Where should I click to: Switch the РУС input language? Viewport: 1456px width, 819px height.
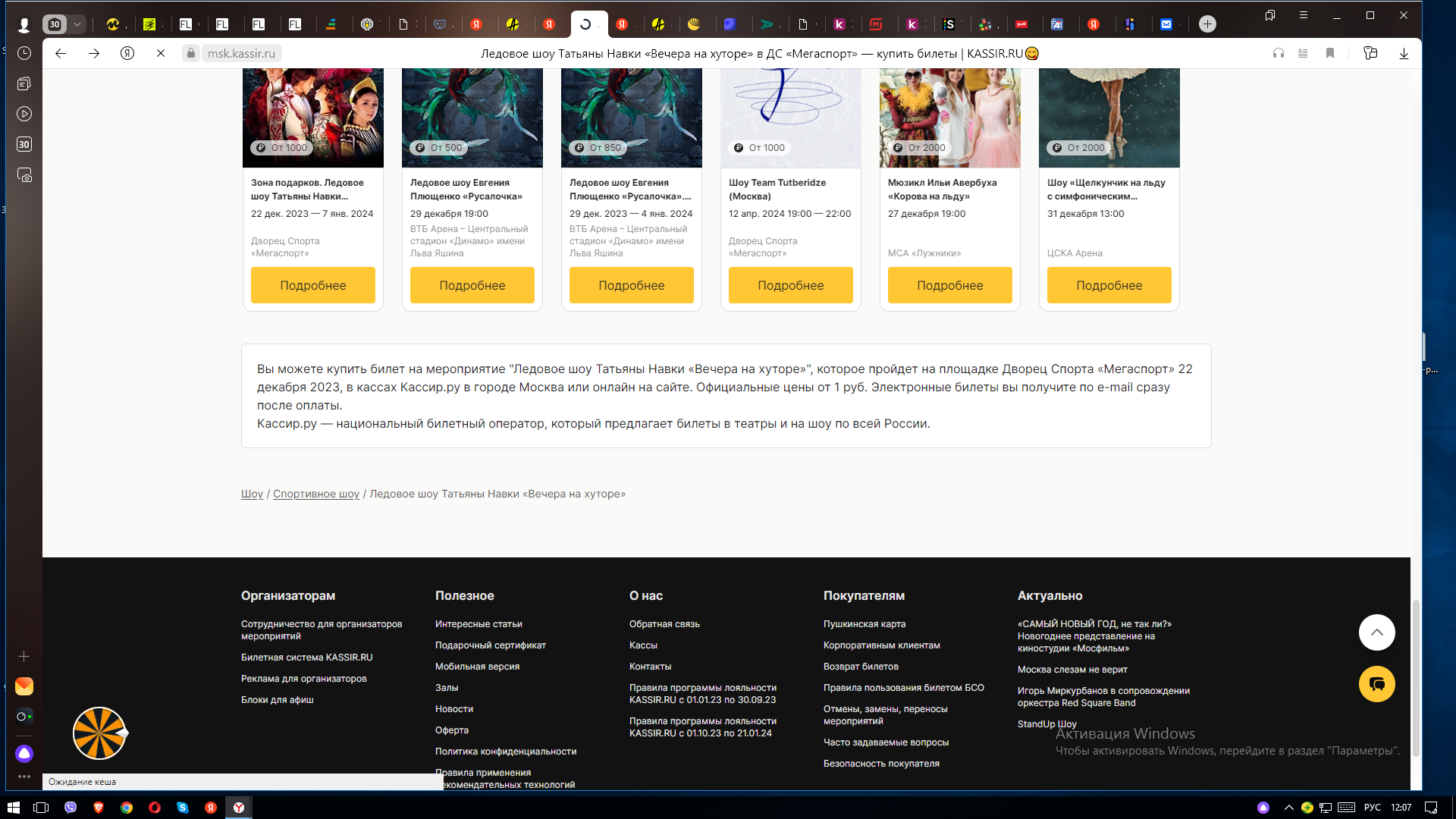[x=1373, y=808]
